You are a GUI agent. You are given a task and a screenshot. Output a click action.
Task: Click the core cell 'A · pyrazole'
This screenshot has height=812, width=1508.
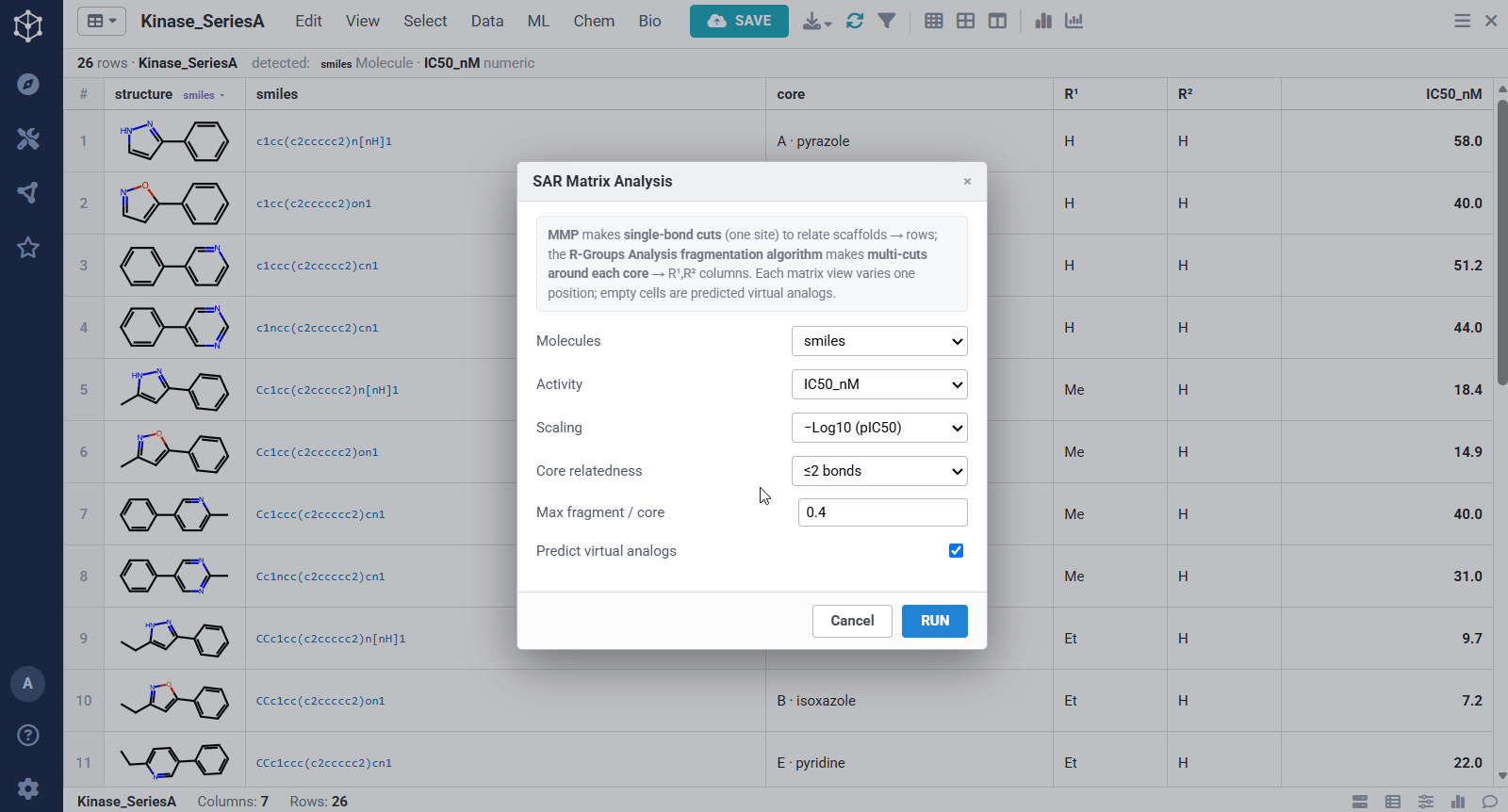coord(813,141)
